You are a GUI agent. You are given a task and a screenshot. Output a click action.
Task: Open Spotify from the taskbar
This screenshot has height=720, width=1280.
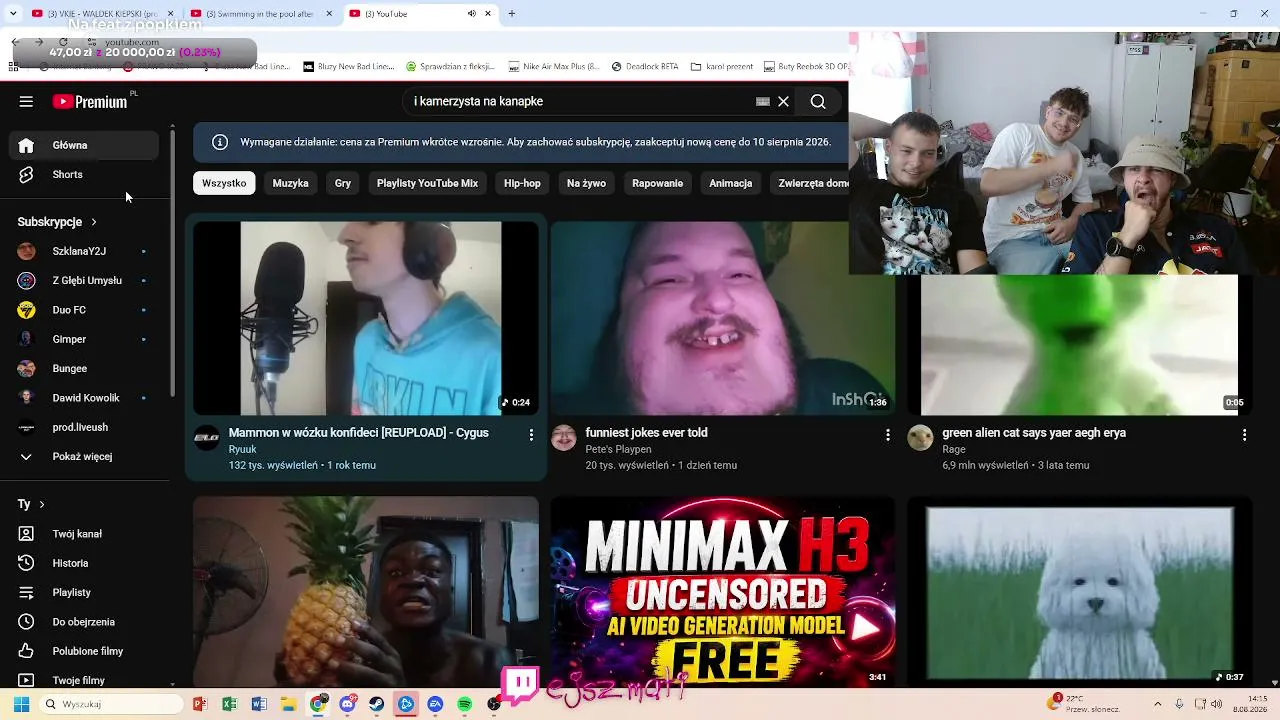(465, 704)
